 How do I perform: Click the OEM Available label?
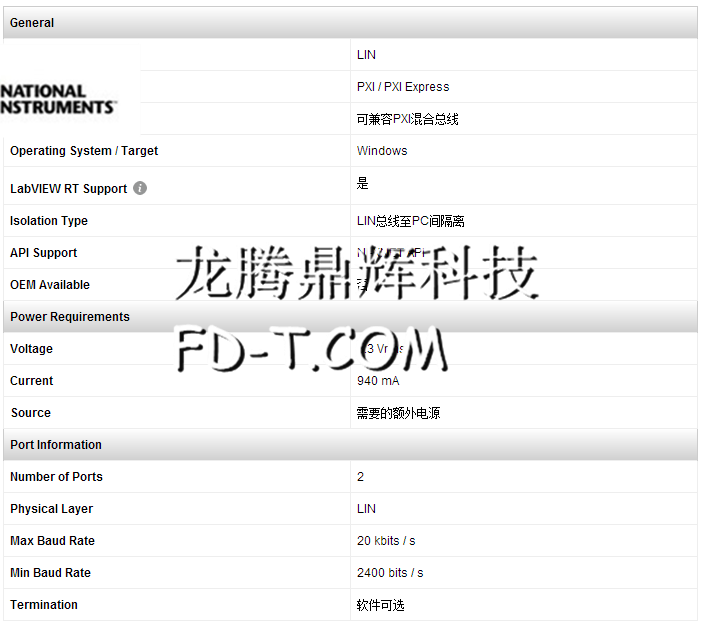(50, 285)
